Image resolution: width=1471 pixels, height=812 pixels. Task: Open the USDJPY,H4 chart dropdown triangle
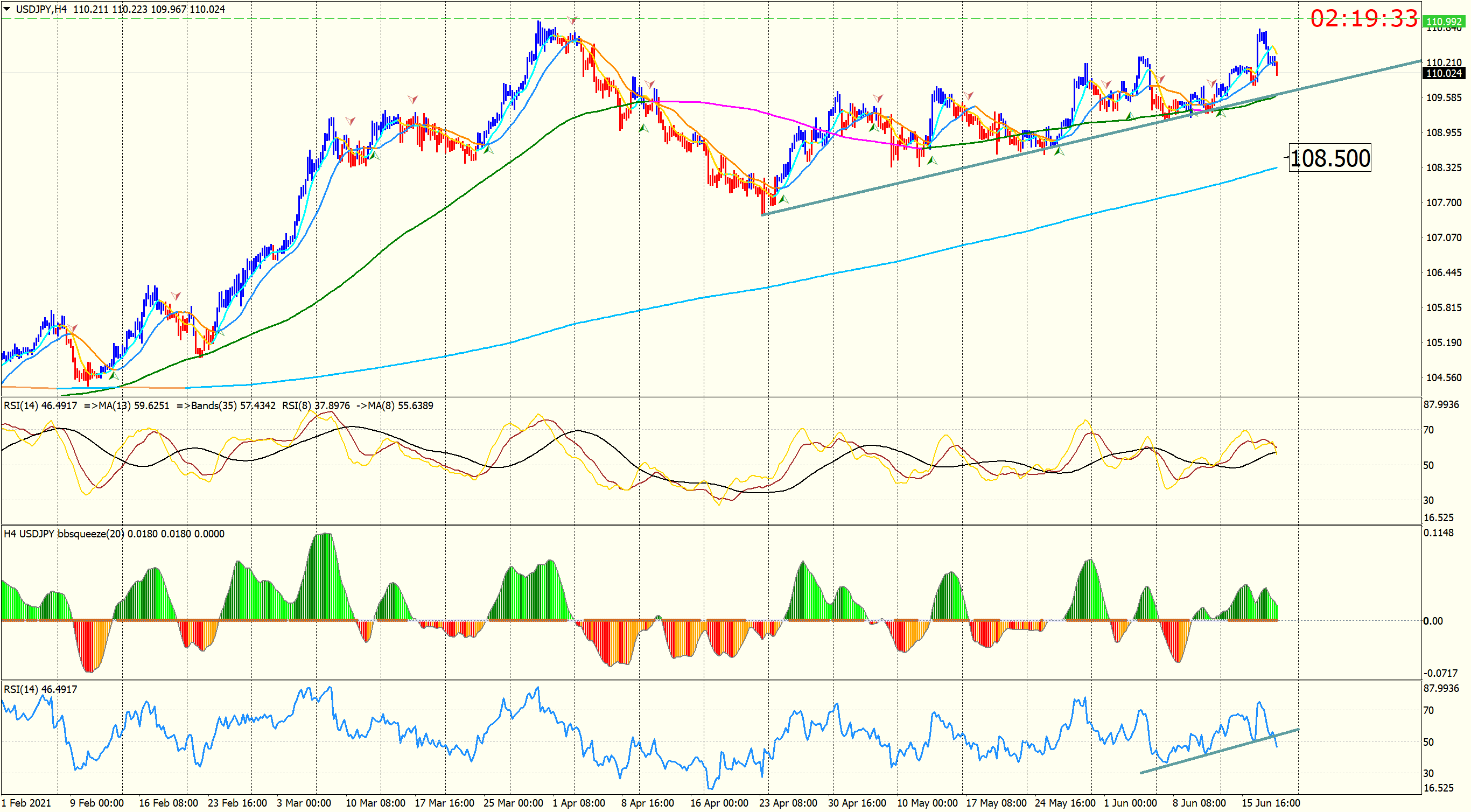tap(7, 9)
